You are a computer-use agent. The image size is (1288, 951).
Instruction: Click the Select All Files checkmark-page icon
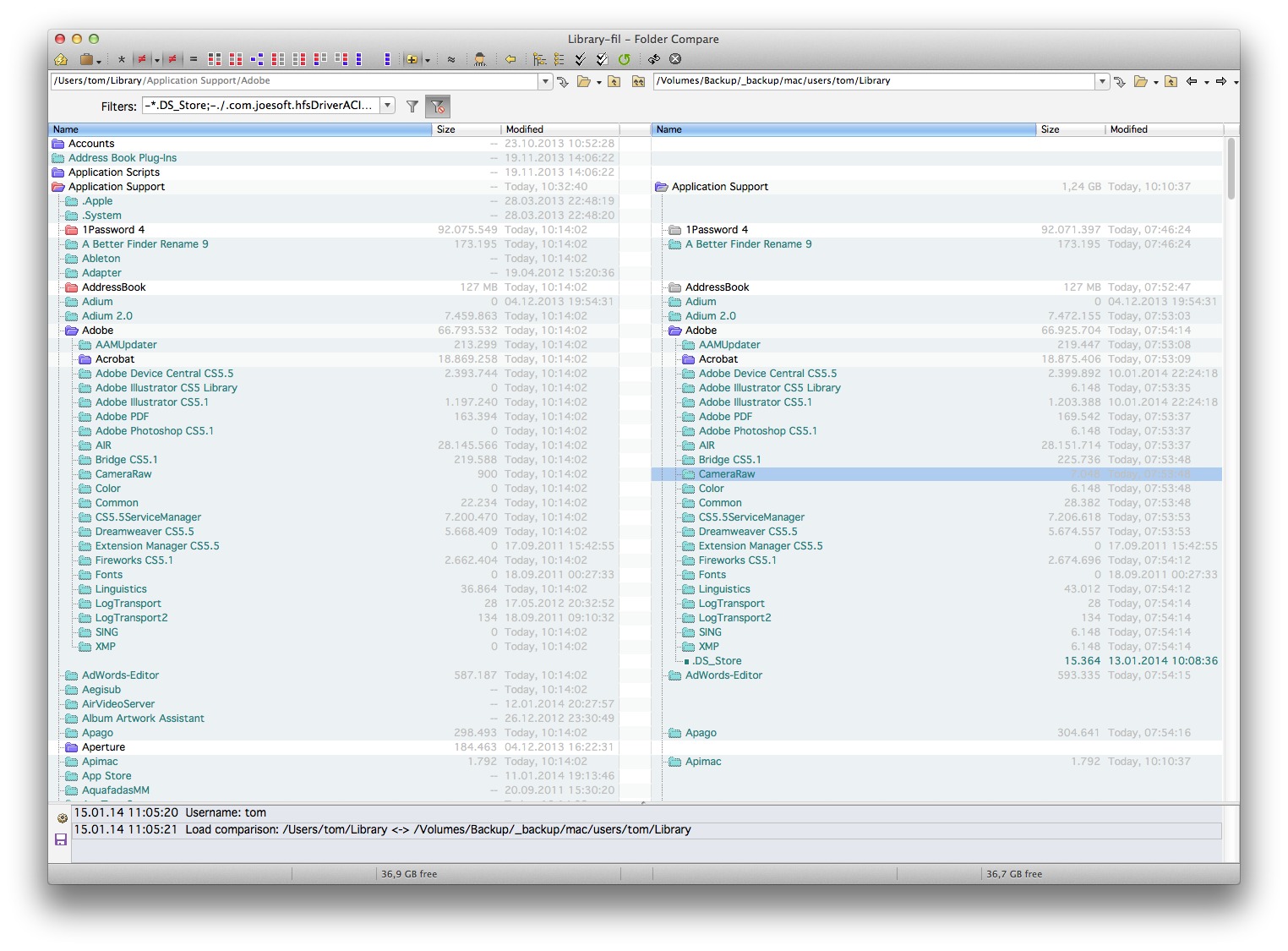(602, 59)
